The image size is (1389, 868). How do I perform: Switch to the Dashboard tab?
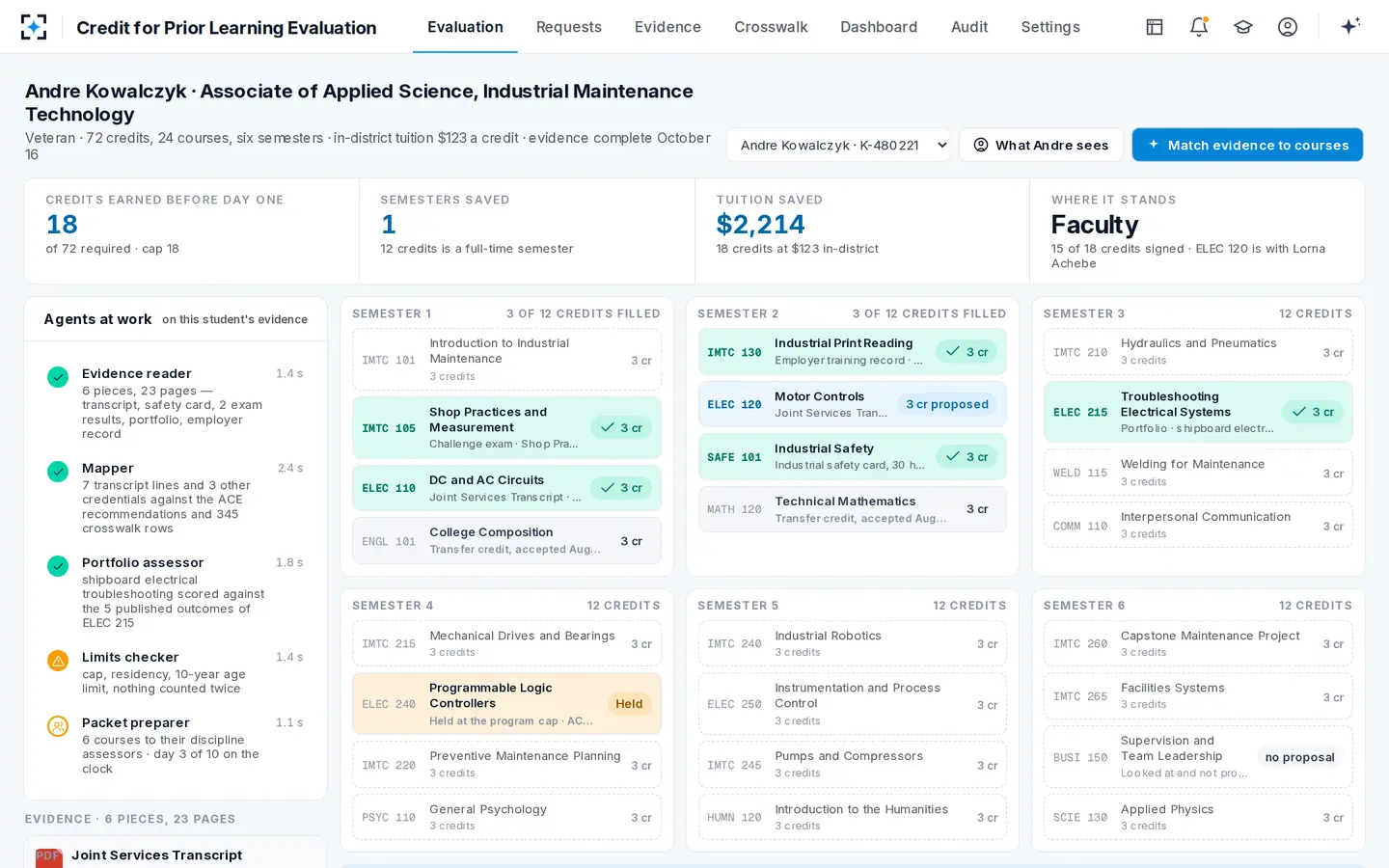tap(879, 27)
